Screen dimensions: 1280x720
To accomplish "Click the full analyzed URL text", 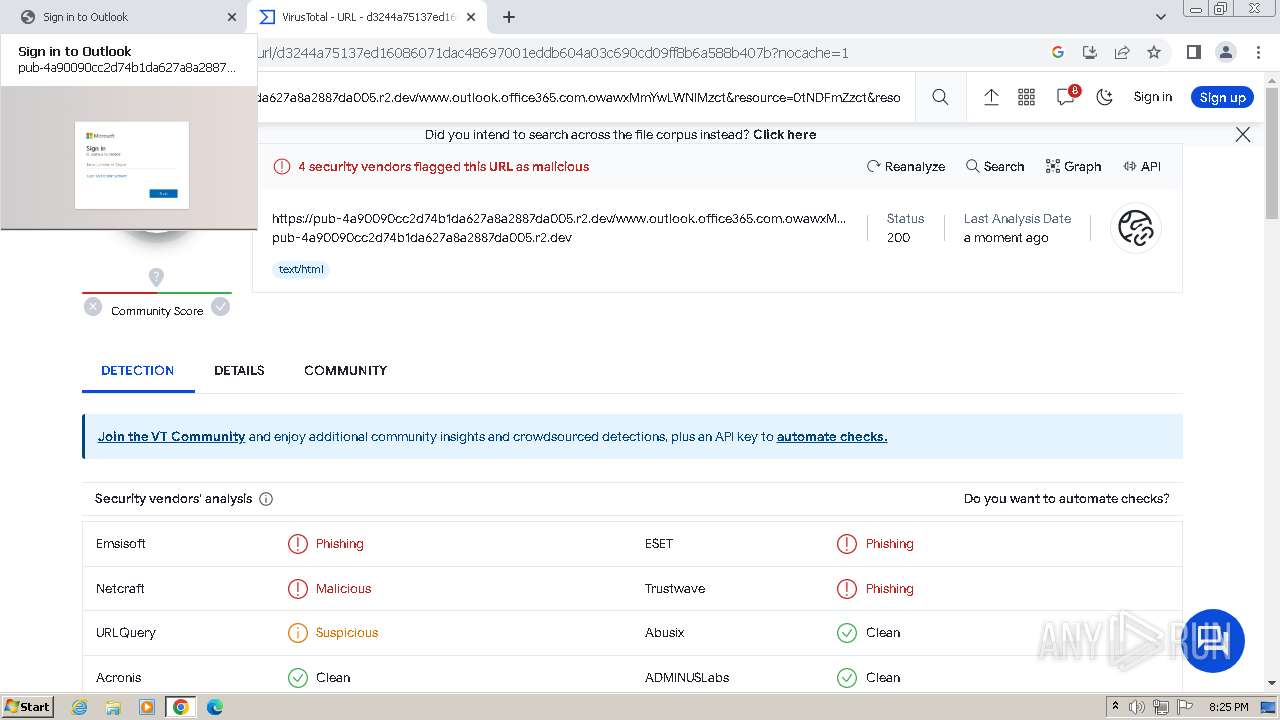I will [559, 218].
